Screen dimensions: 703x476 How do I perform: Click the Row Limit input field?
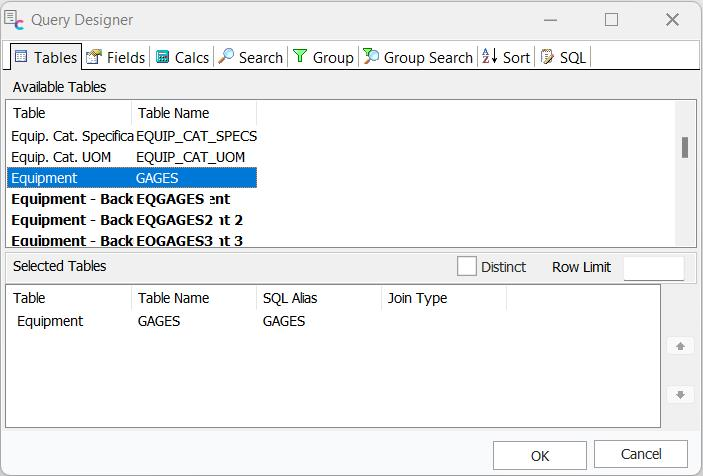653,267
